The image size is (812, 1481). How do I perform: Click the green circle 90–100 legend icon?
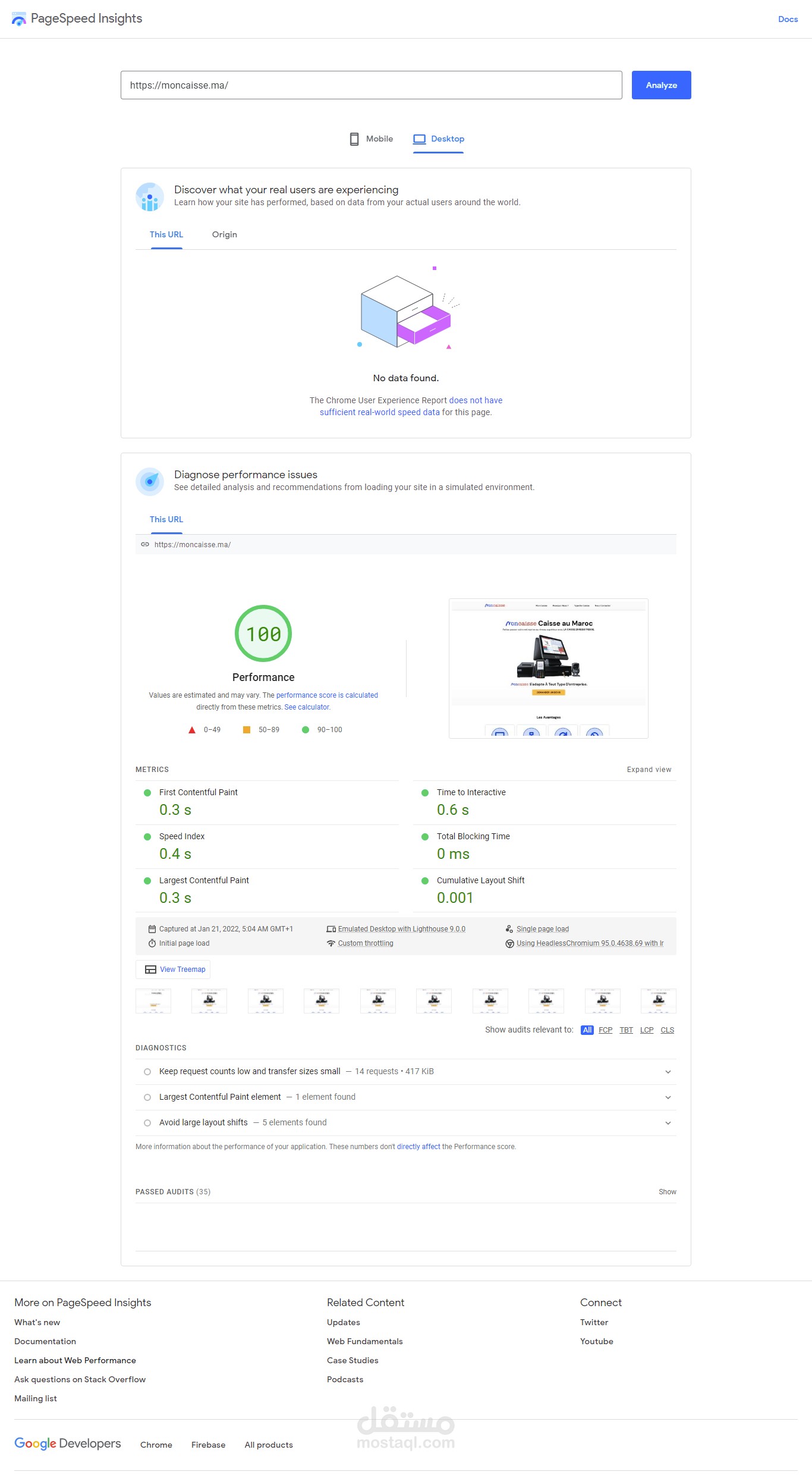point(306,730)
